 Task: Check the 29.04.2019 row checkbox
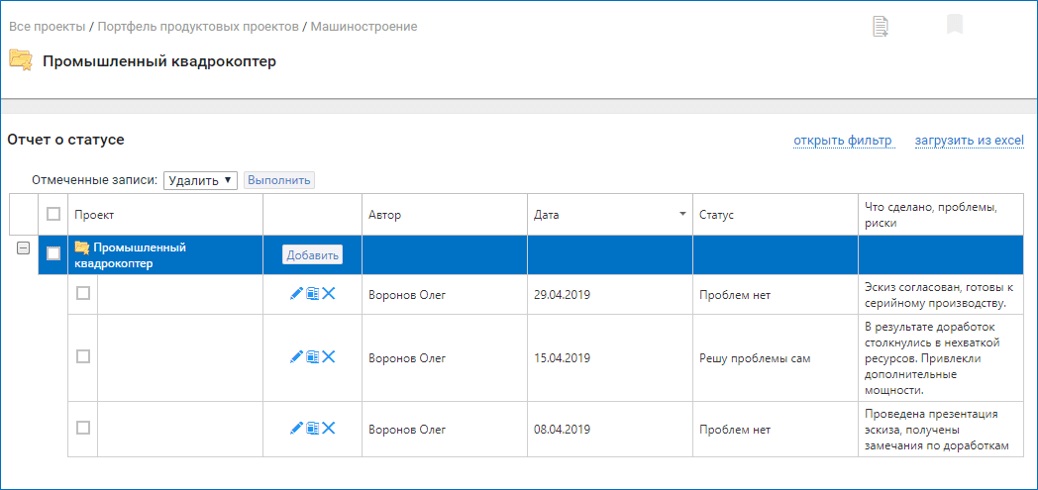[83, 293]
